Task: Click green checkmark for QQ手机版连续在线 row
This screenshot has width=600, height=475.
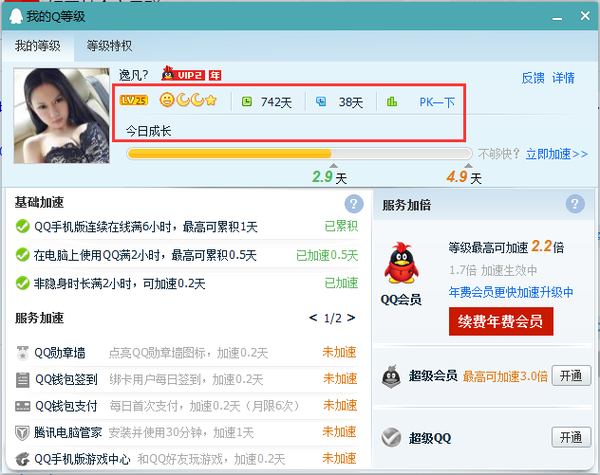Action: (x=23, y=226)
